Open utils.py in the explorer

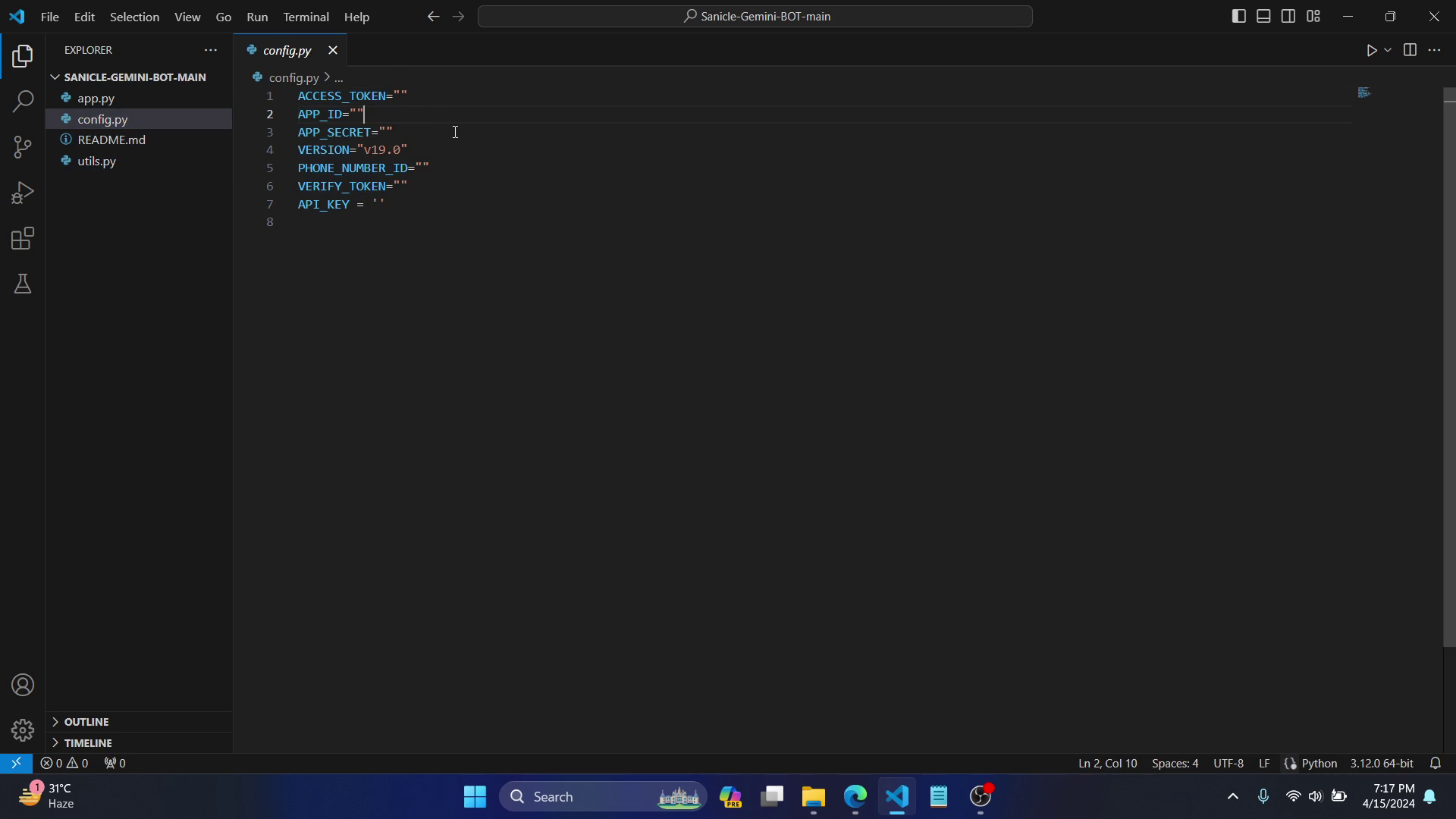coord(96,162)
